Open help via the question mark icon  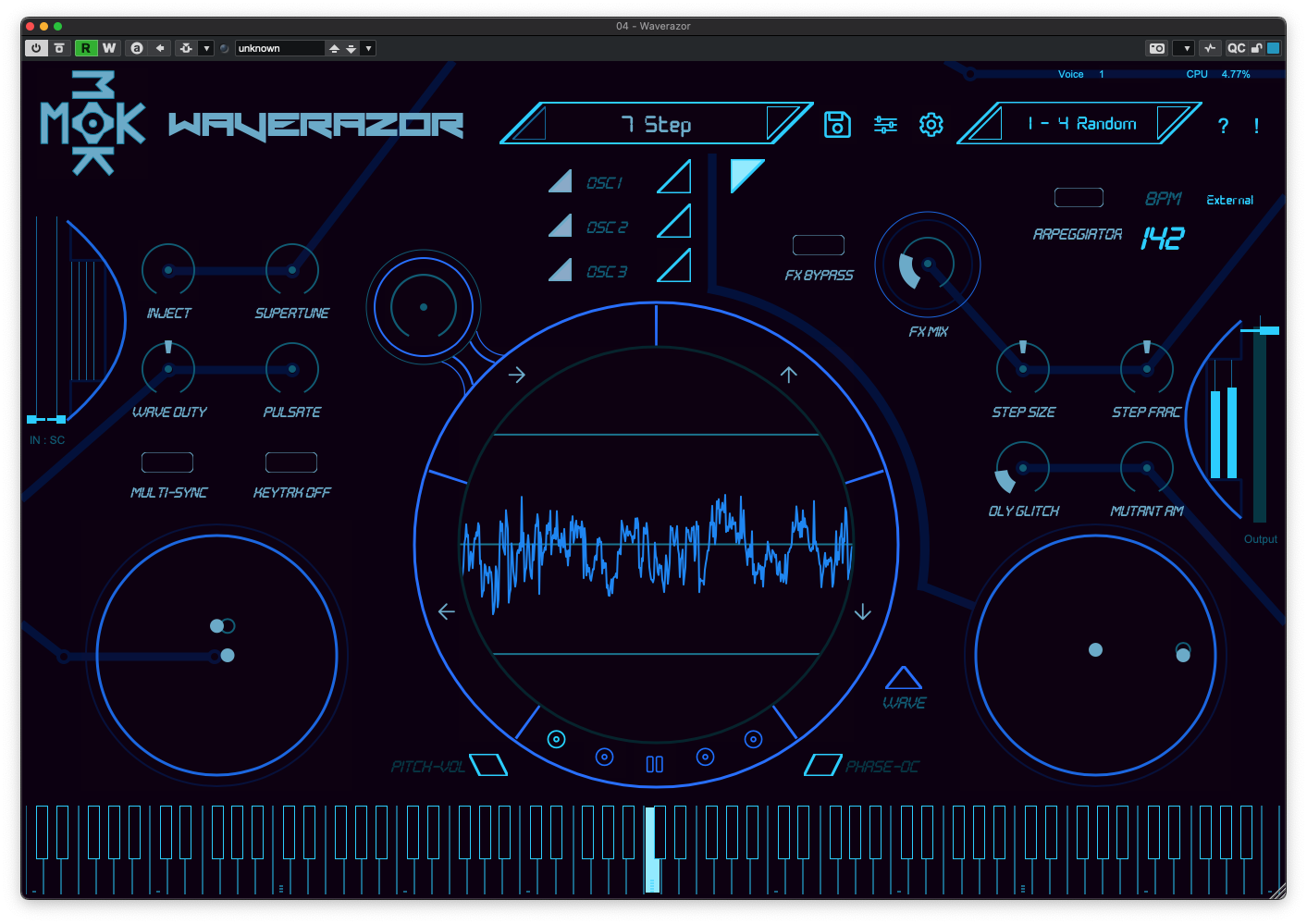tap(1223, 127)
